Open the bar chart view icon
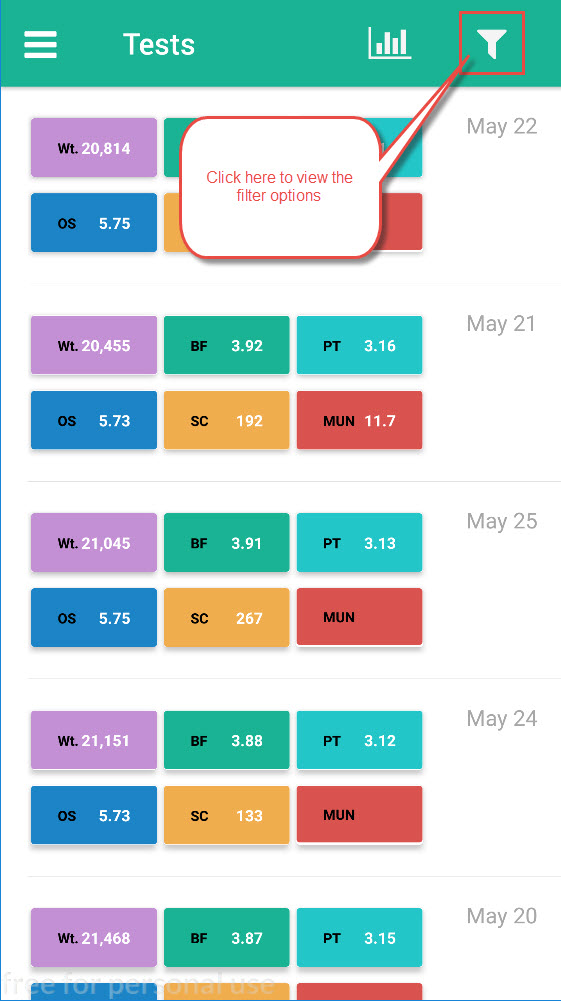The height and width of the screenshot is (1001, 561). tap(389, 44)
